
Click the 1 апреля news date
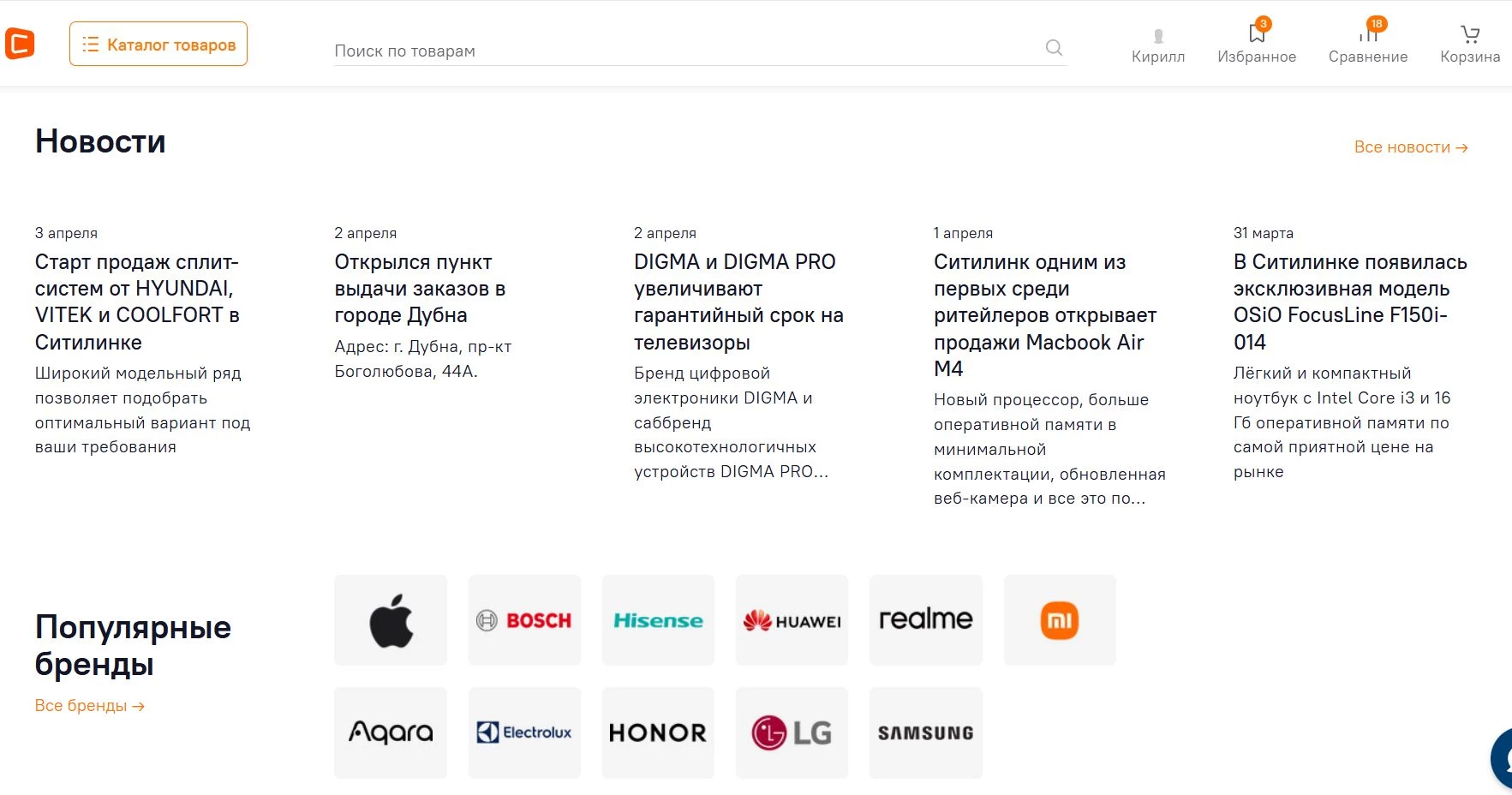pos(963,233)
